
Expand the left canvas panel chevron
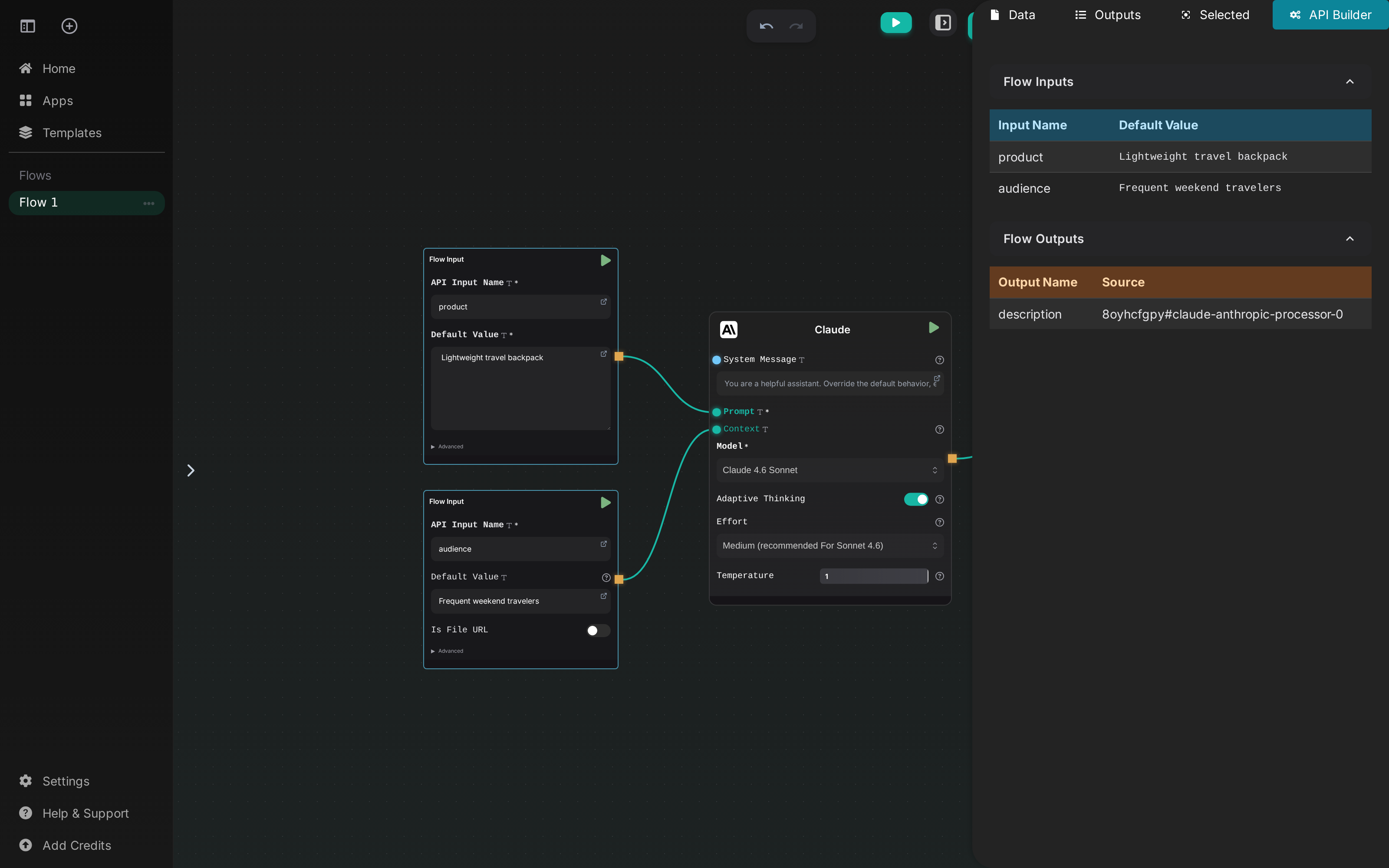point(191,471)
